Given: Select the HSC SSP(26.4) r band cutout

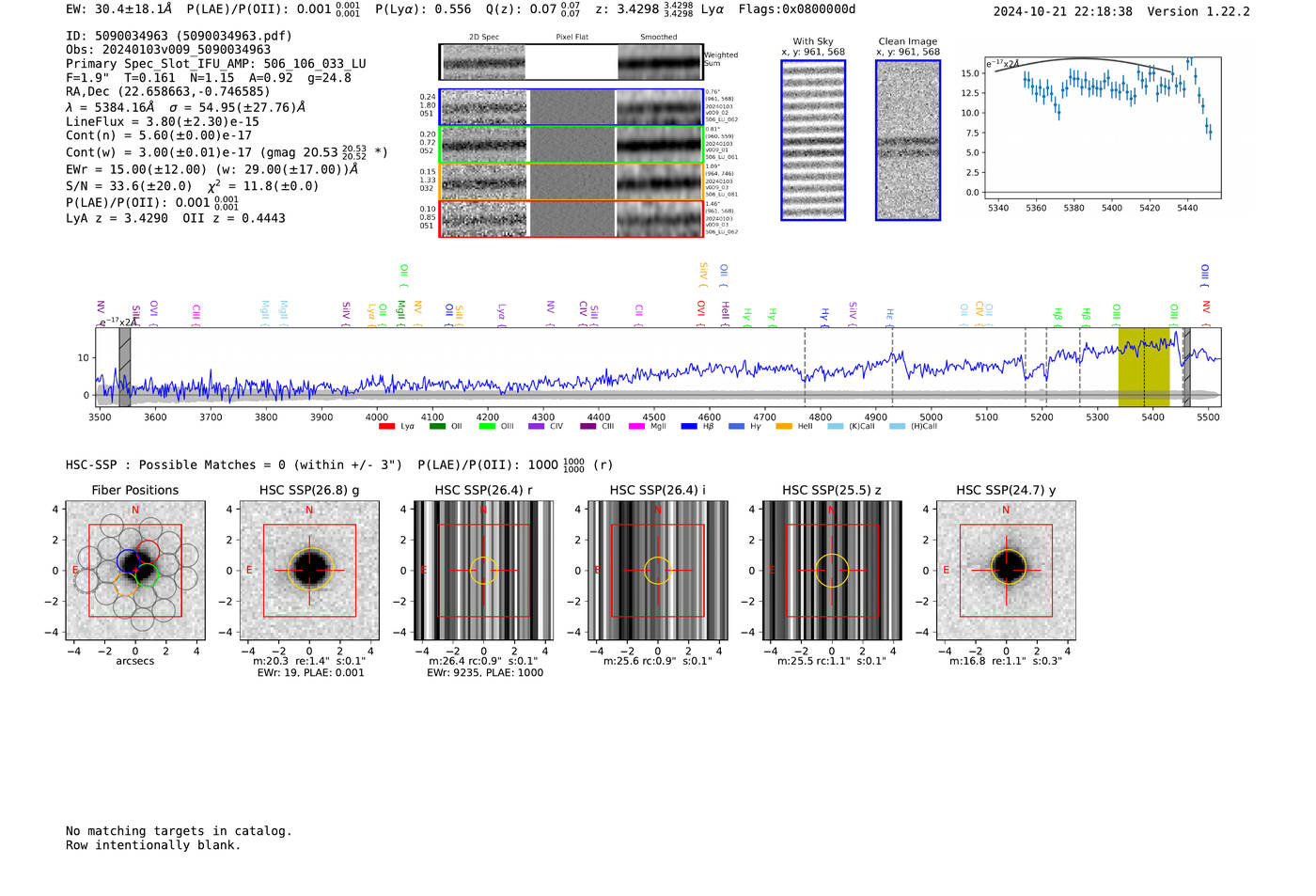Looking at the screenshot, I should point(483,571).
